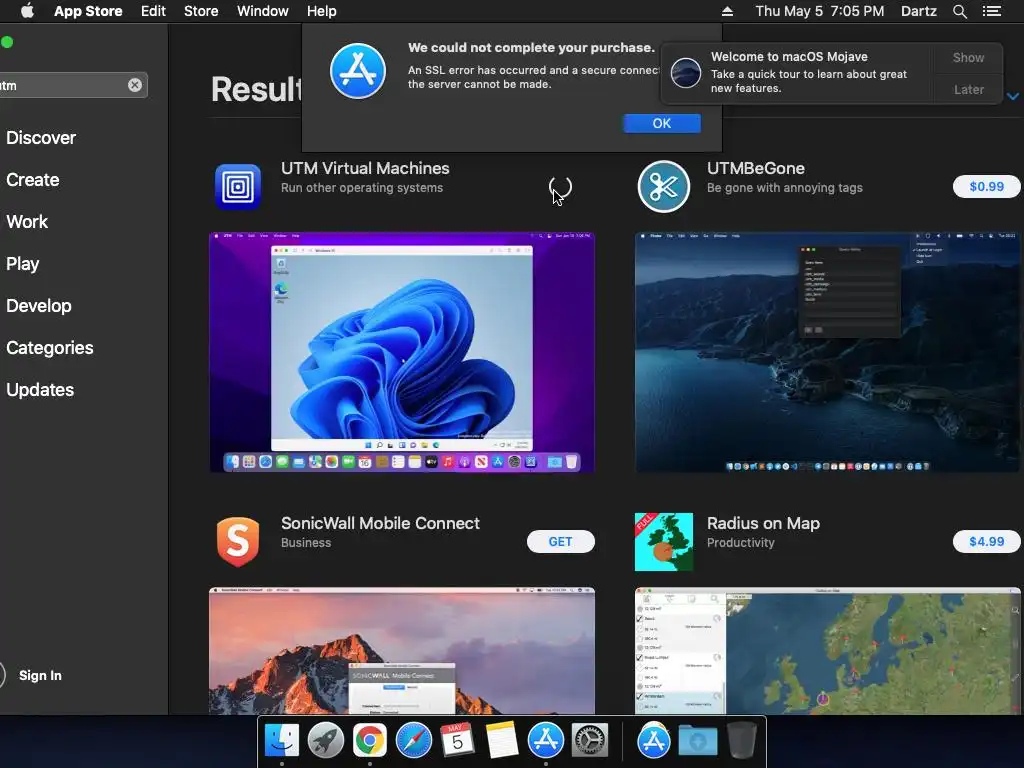Open the UTMBeGone app title
Screen dimensions: 1024x768
pos(756,168)
